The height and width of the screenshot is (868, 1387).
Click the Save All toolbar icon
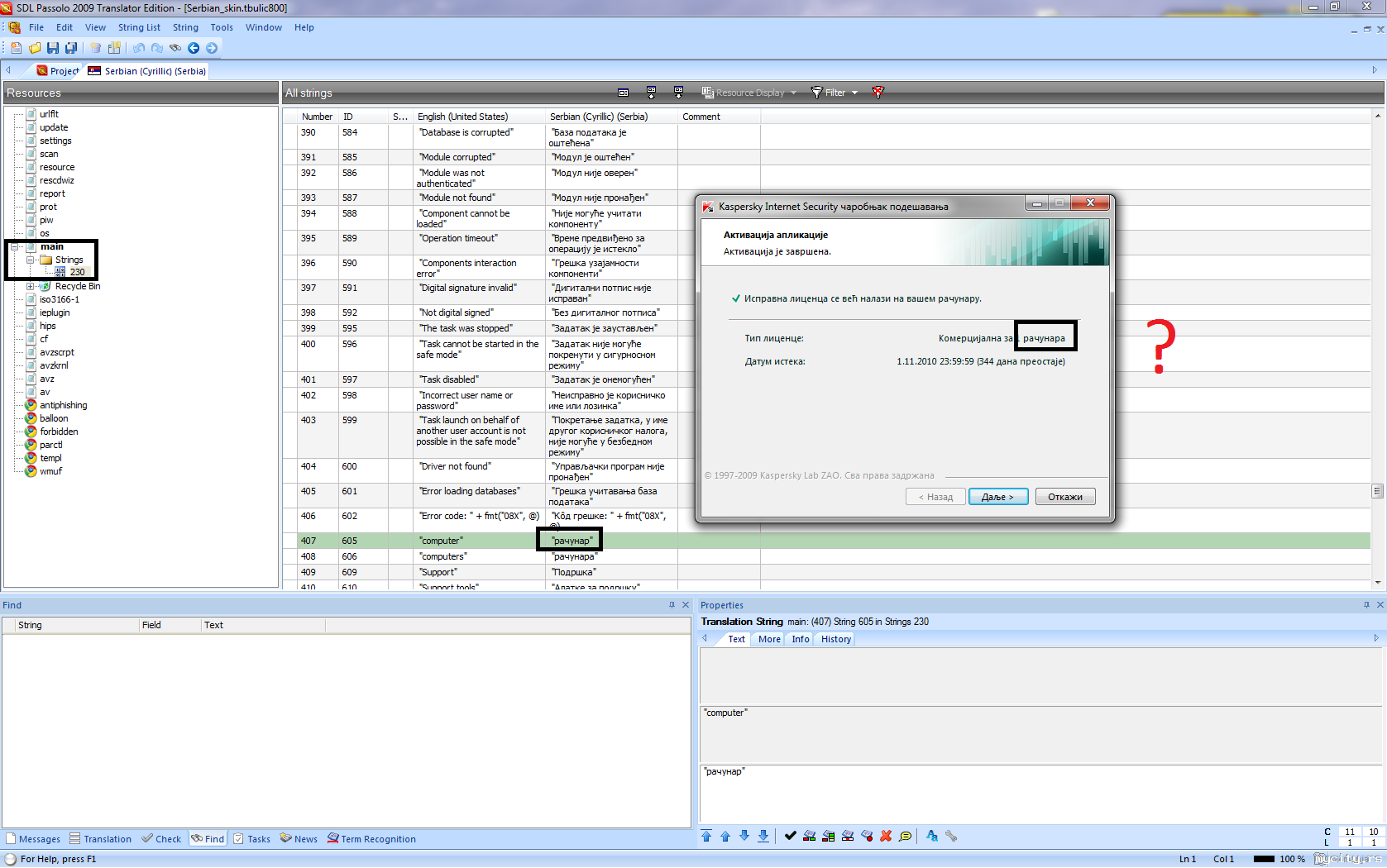point(71,48)
